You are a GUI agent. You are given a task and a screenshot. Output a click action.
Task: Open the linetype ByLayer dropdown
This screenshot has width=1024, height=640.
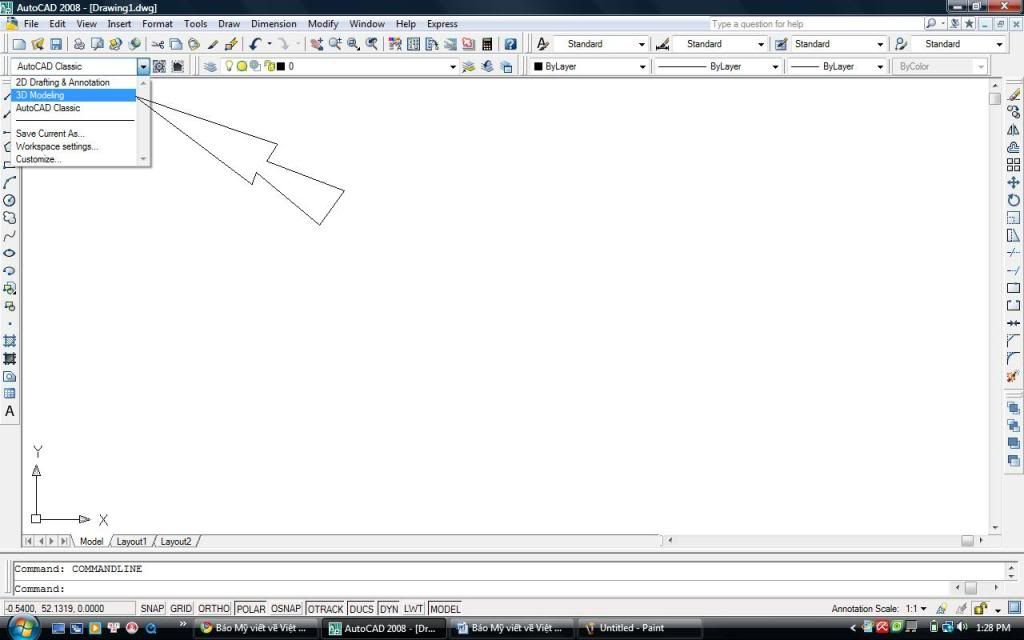tap(775, 67)
